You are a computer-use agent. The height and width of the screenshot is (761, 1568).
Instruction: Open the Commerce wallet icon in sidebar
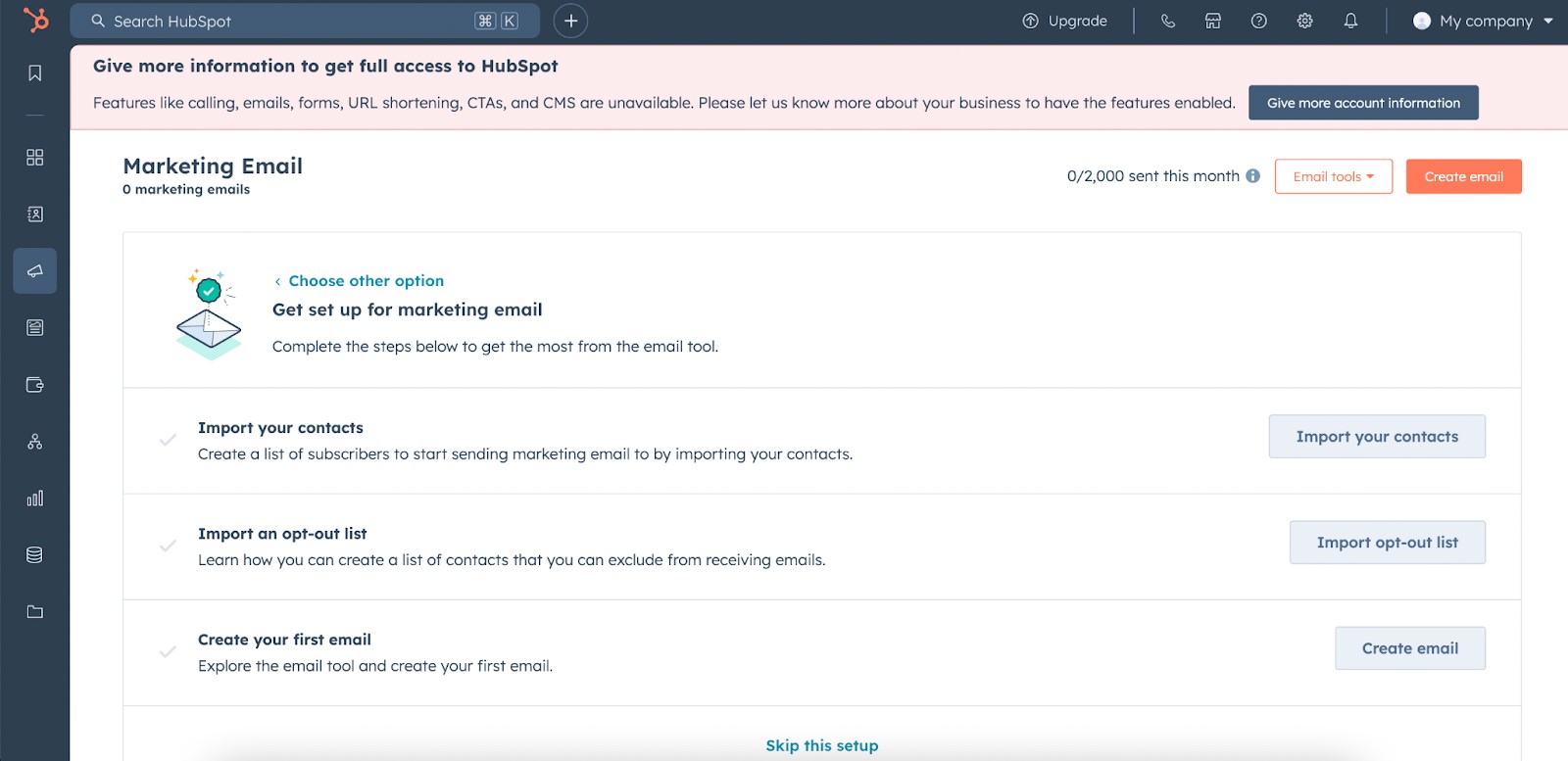coord(35,385)
